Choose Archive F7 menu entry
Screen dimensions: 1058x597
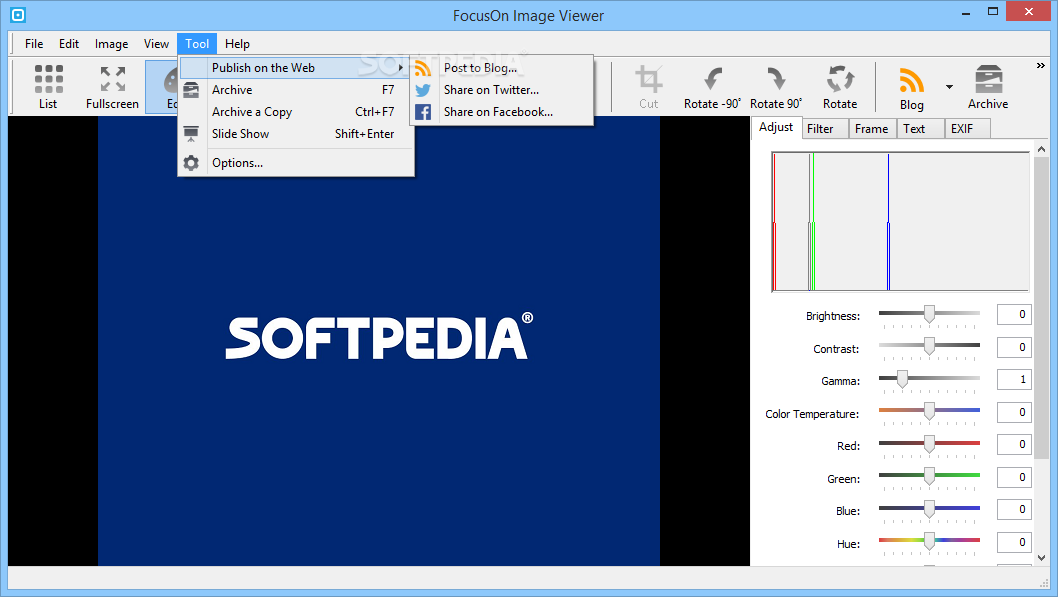296,90
